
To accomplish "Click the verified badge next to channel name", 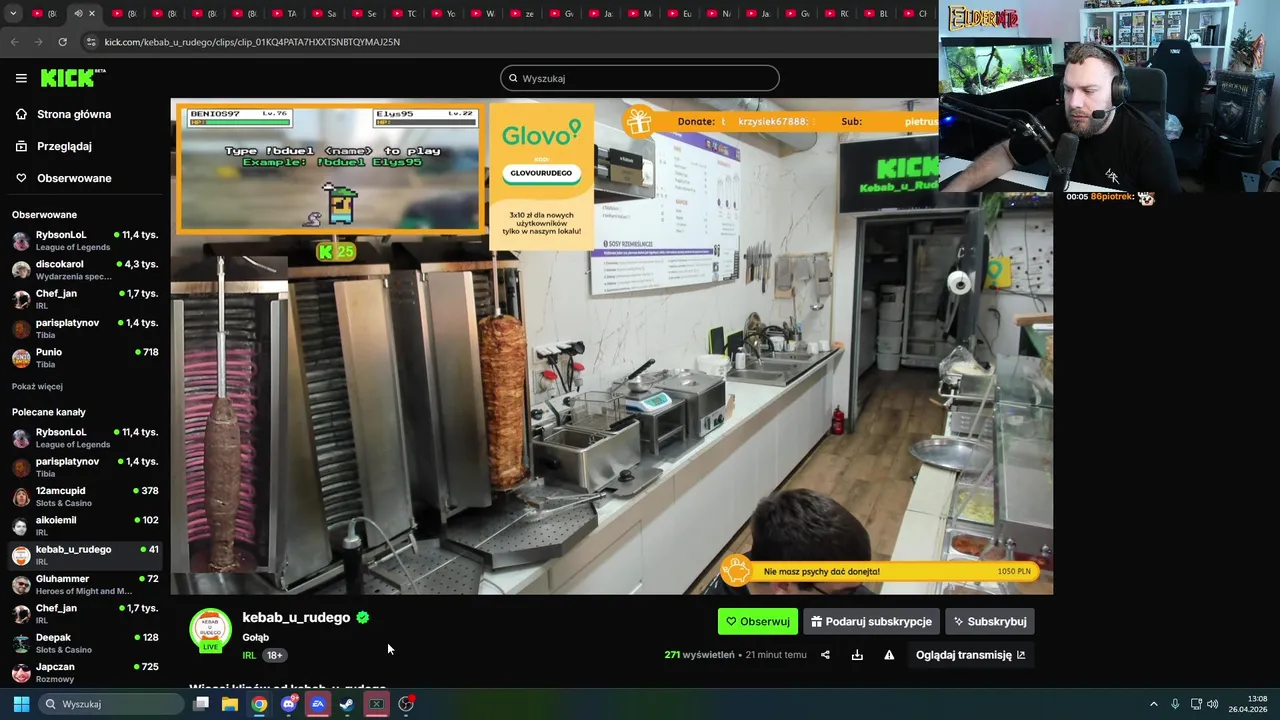I will click(x=363, y=617).
